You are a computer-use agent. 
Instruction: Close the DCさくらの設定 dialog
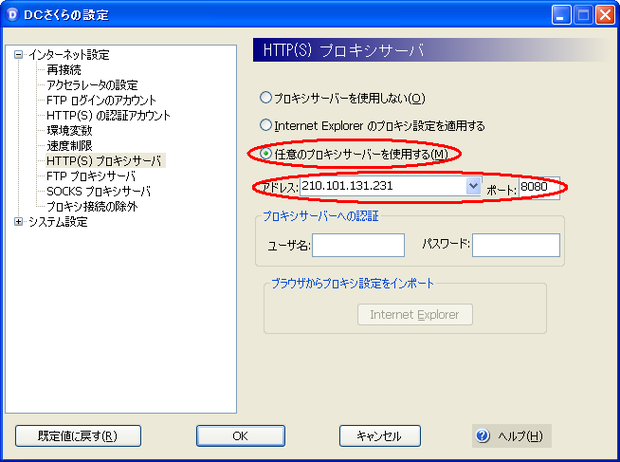(605, 15)
